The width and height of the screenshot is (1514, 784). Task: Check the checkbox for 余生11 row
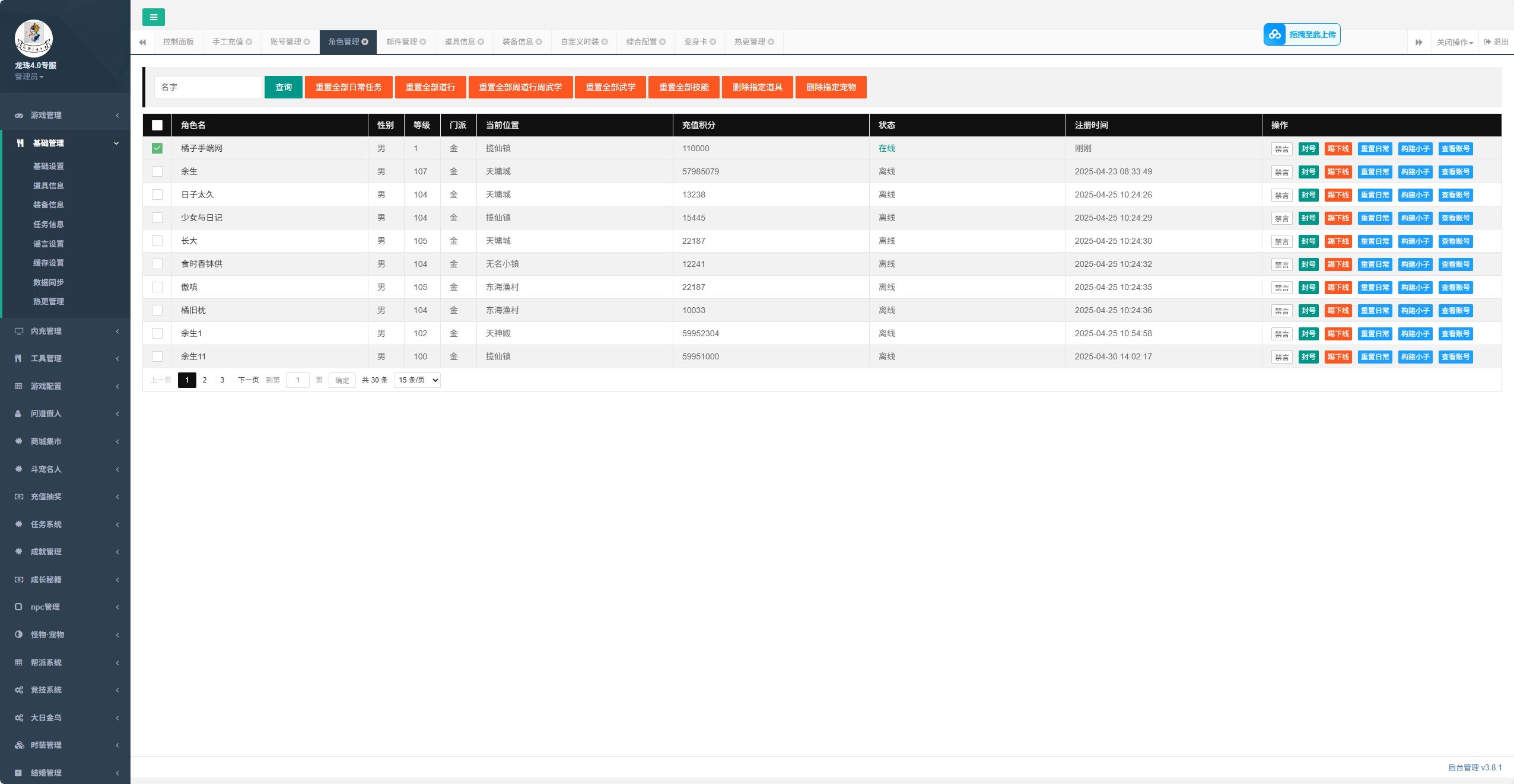157,356
